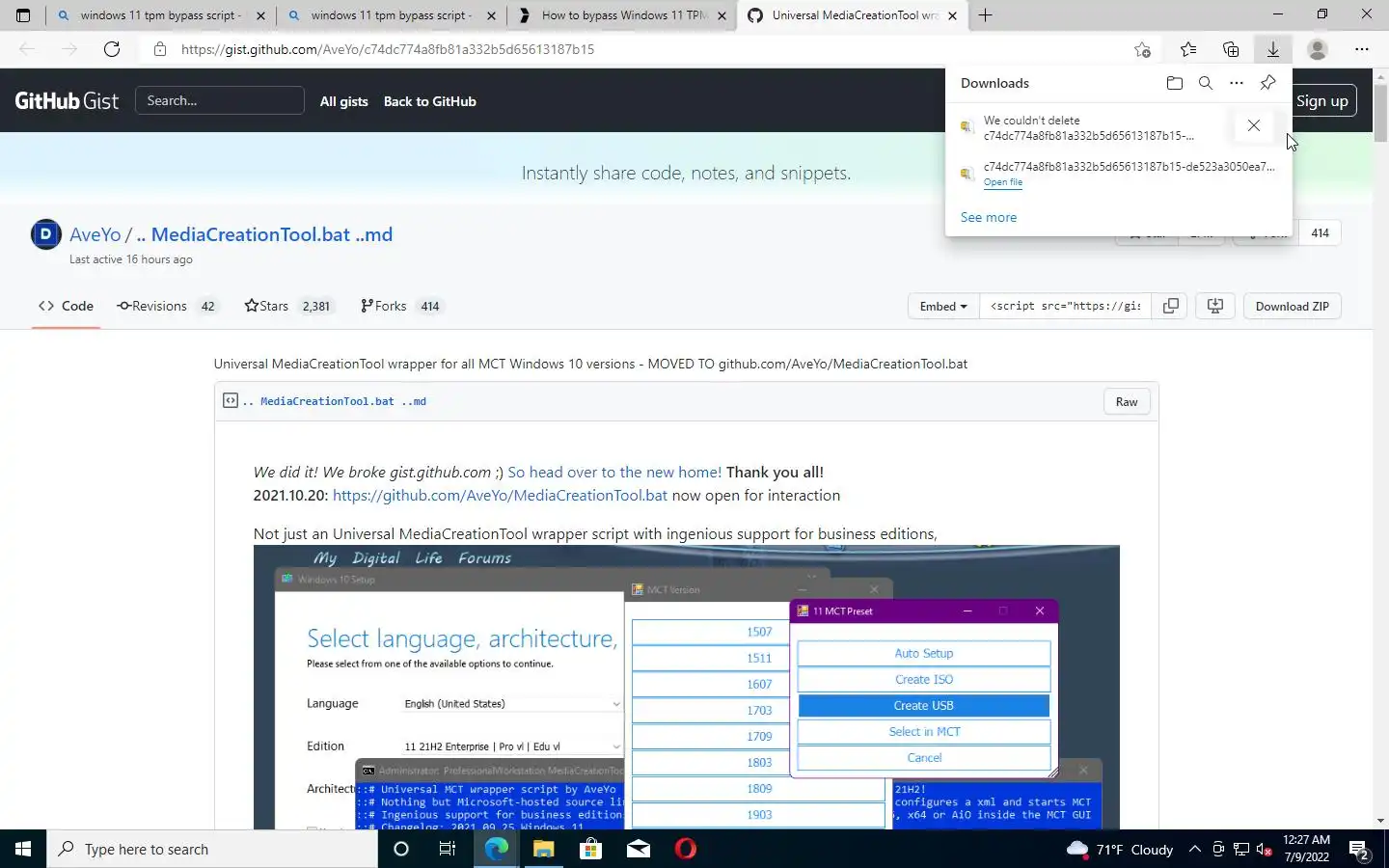Click the 414 fork count badge
The width and height of the screenshot is (1389, 868).
(x=1321, y=232)
